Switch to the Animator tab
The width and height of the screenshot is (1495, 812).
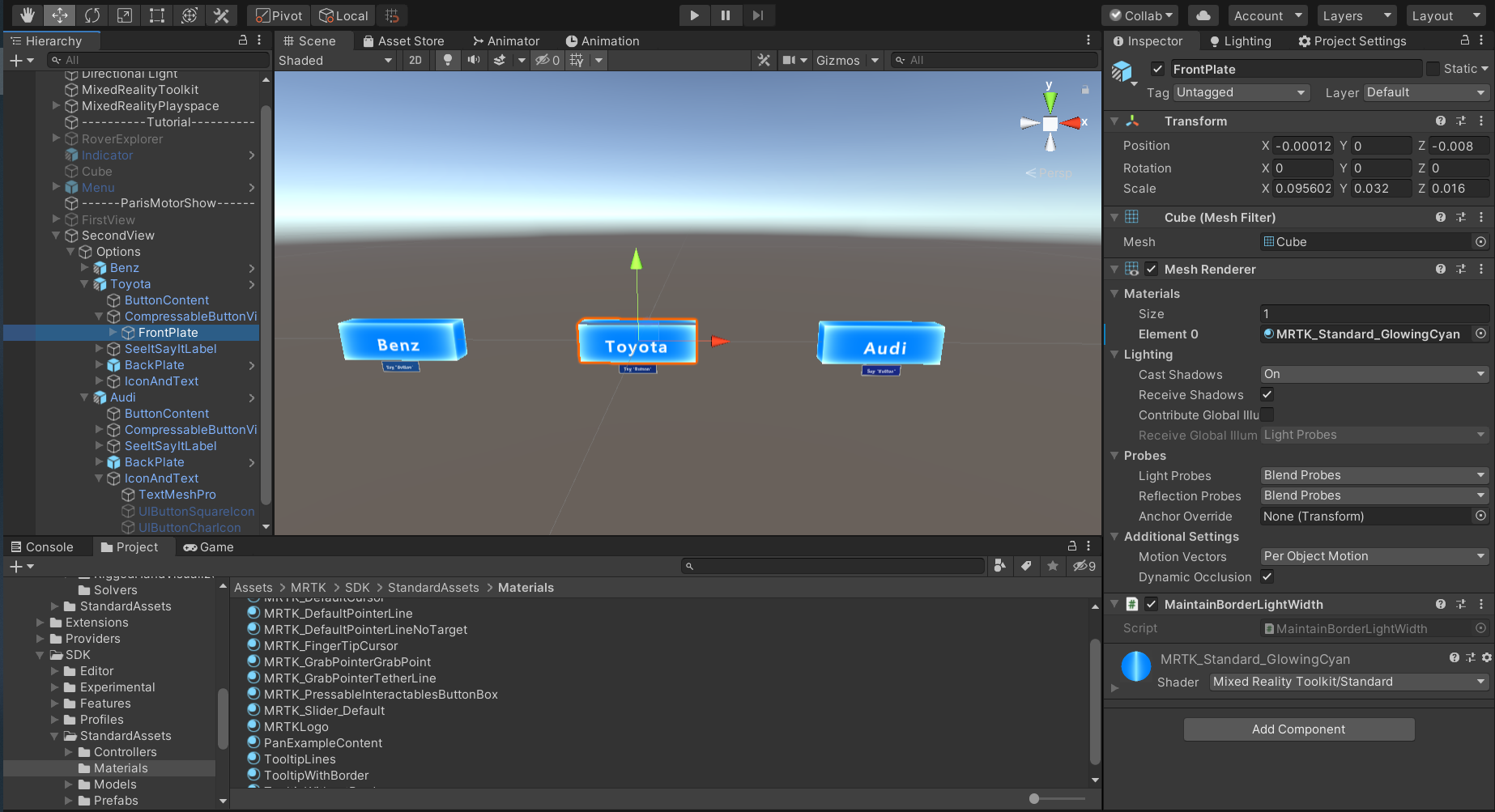pyautogui.click(x=506, y=40)
